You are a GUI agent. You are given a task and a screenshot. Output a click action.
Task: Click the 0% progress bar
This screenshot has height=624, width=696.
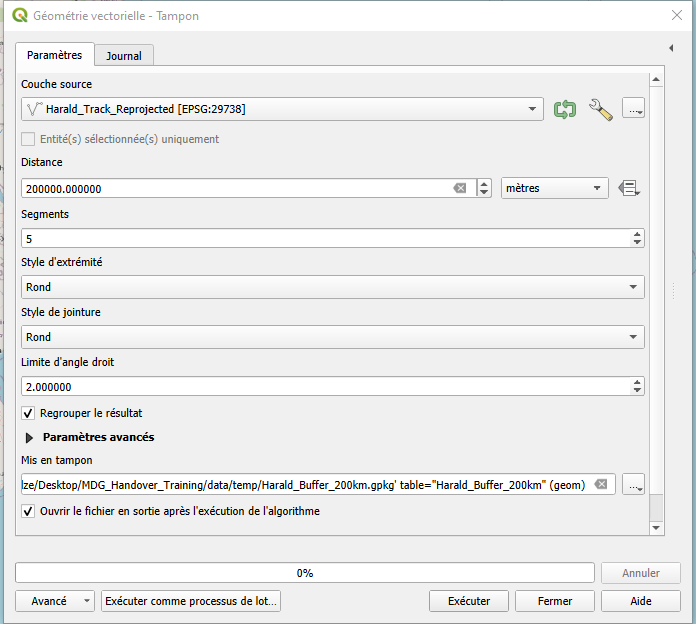pos(305,573)
